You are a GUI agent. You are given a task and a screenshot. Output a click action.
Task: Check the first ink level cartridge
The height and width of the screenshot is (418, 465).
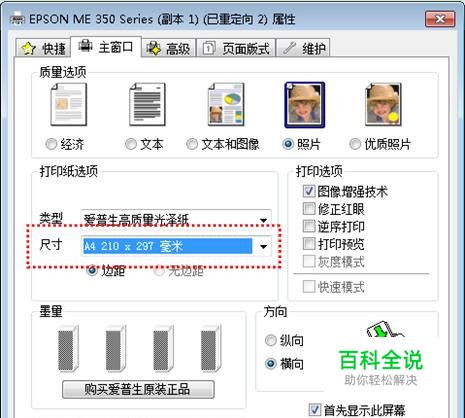pyautogui.click(x=68, y=349)
